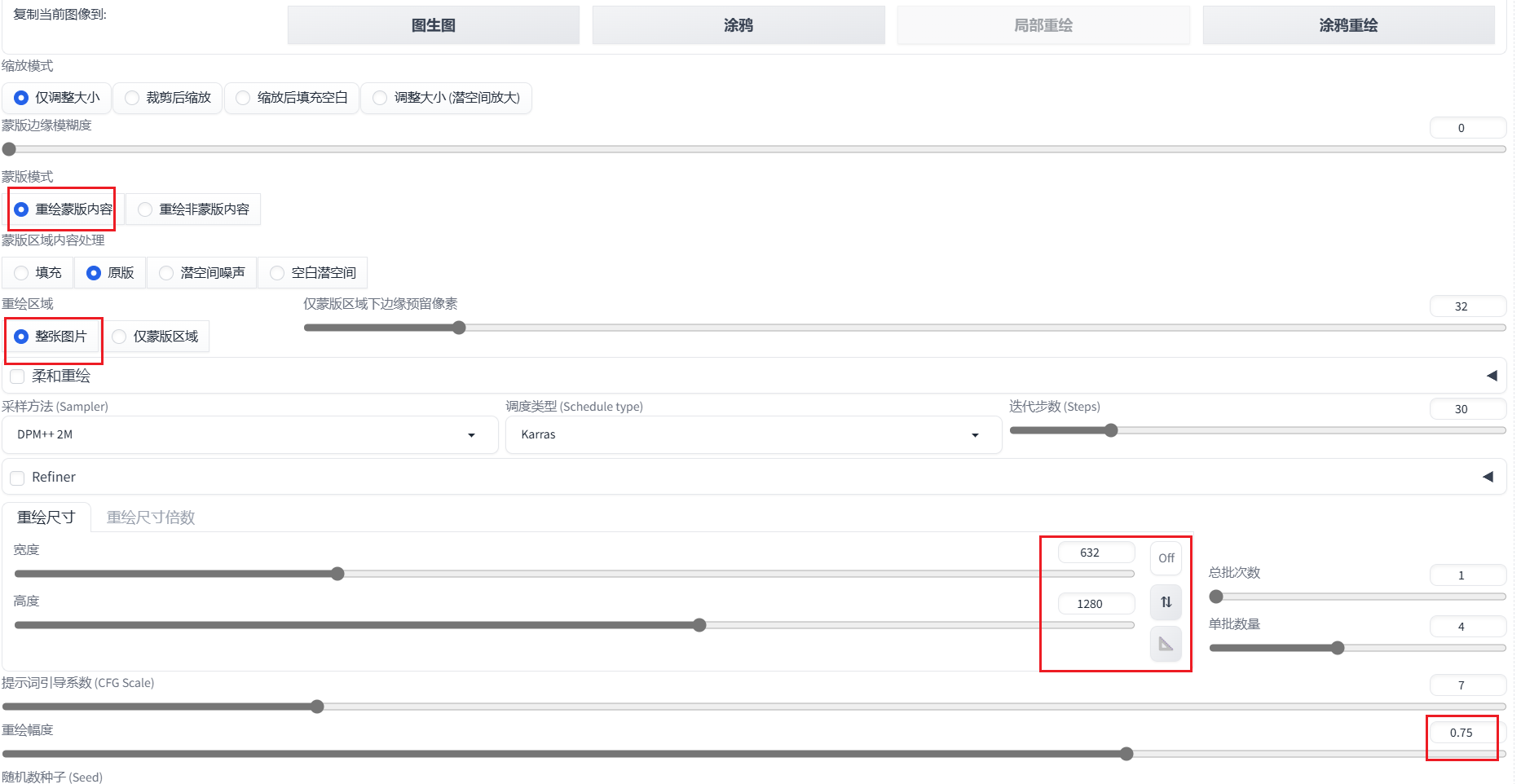Select the 仅蒙版区域 radio option

click(156, 337)
